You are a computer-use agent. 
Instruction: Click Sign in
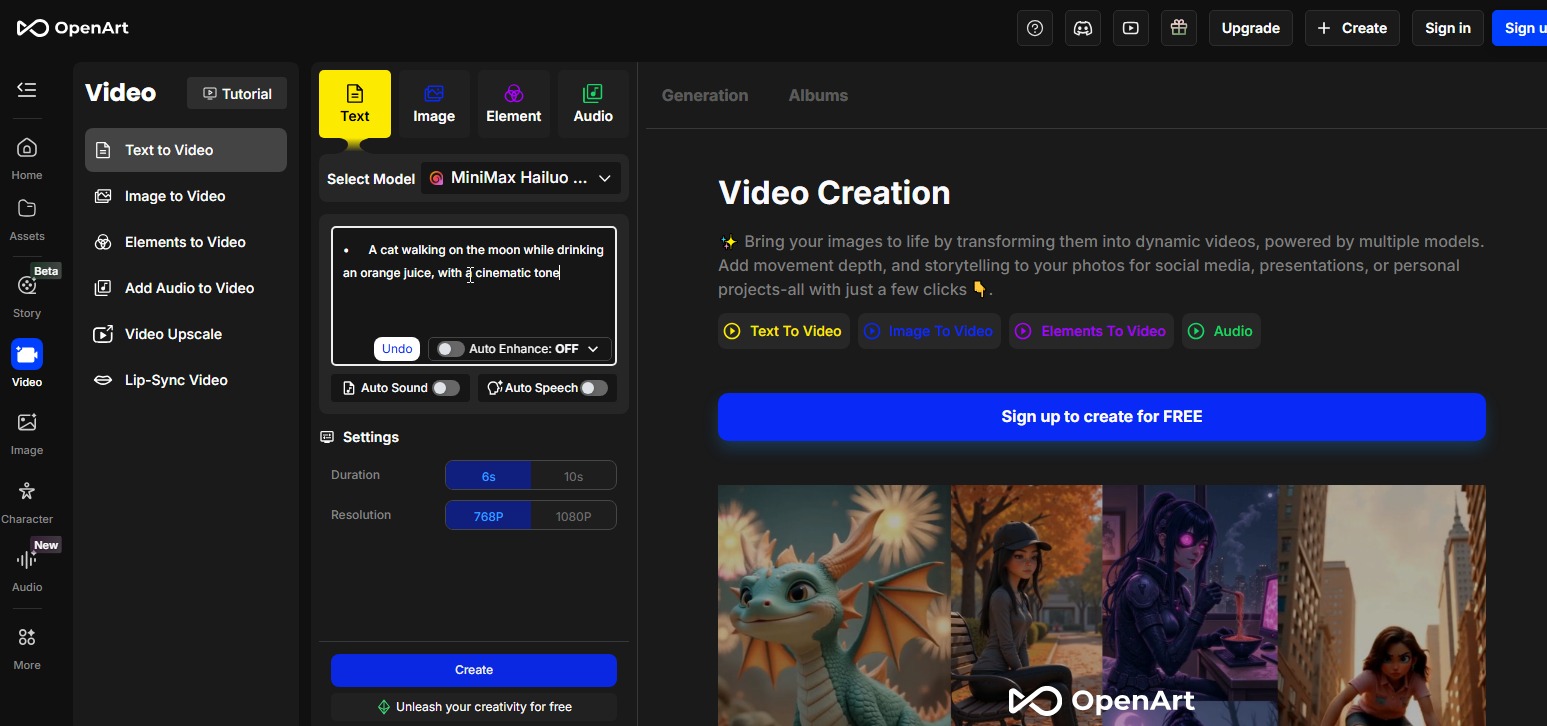tap(1448, 28)
